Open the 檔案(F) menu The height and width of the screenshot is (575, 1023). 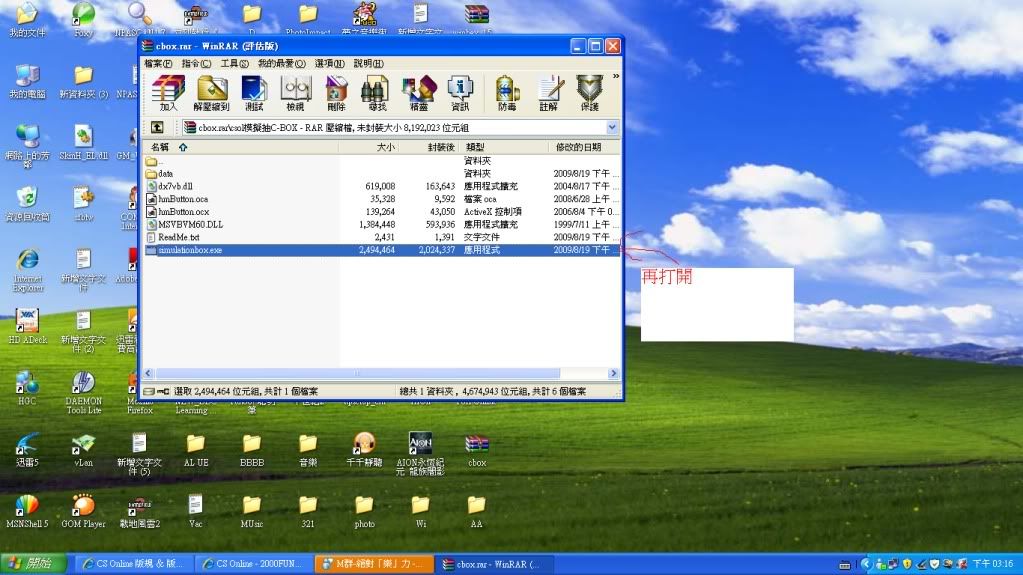(x=157, y=63)
